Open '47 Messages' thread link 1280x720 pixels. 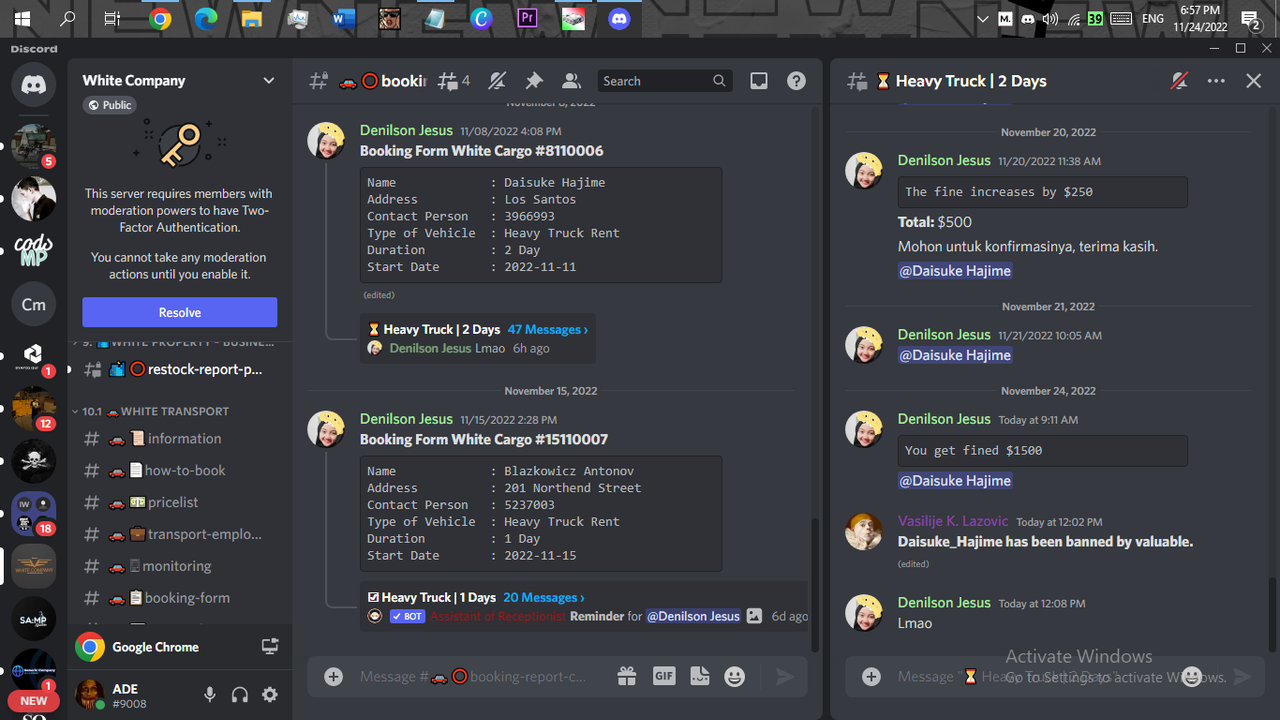coord(547,329)
